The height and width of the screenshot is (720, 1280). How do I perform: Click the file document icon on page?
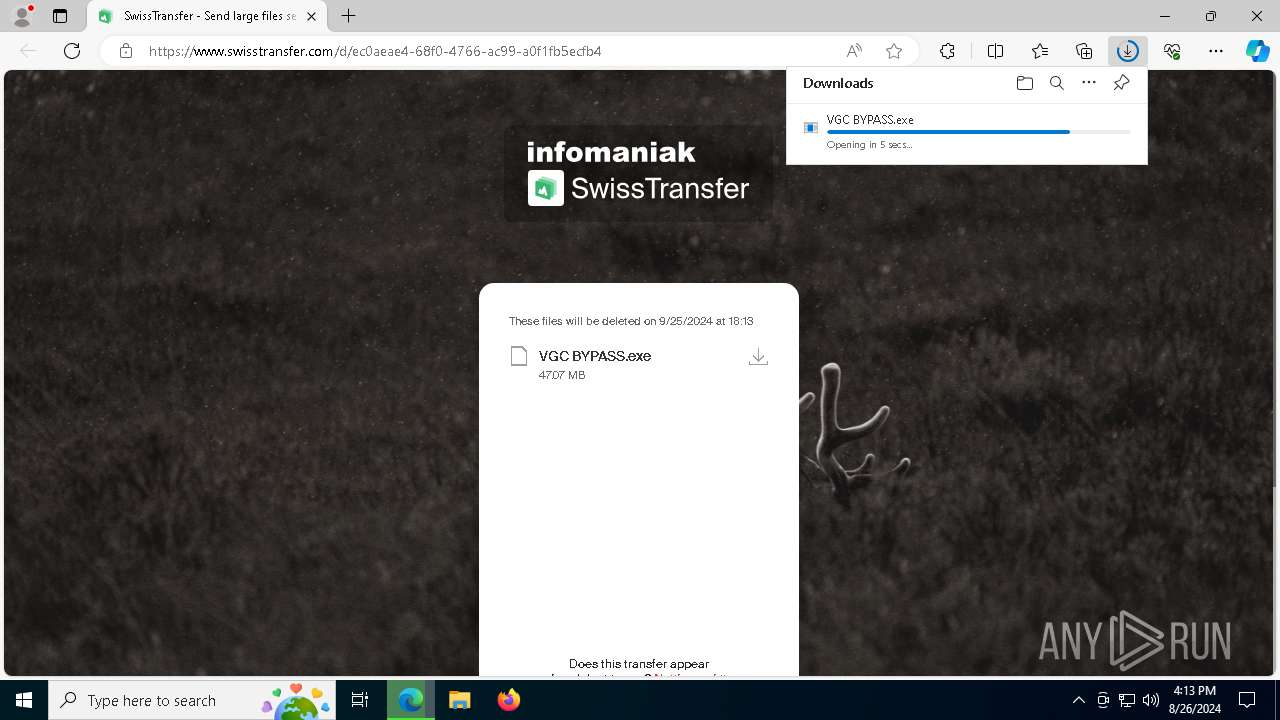(x=518, y=356)
